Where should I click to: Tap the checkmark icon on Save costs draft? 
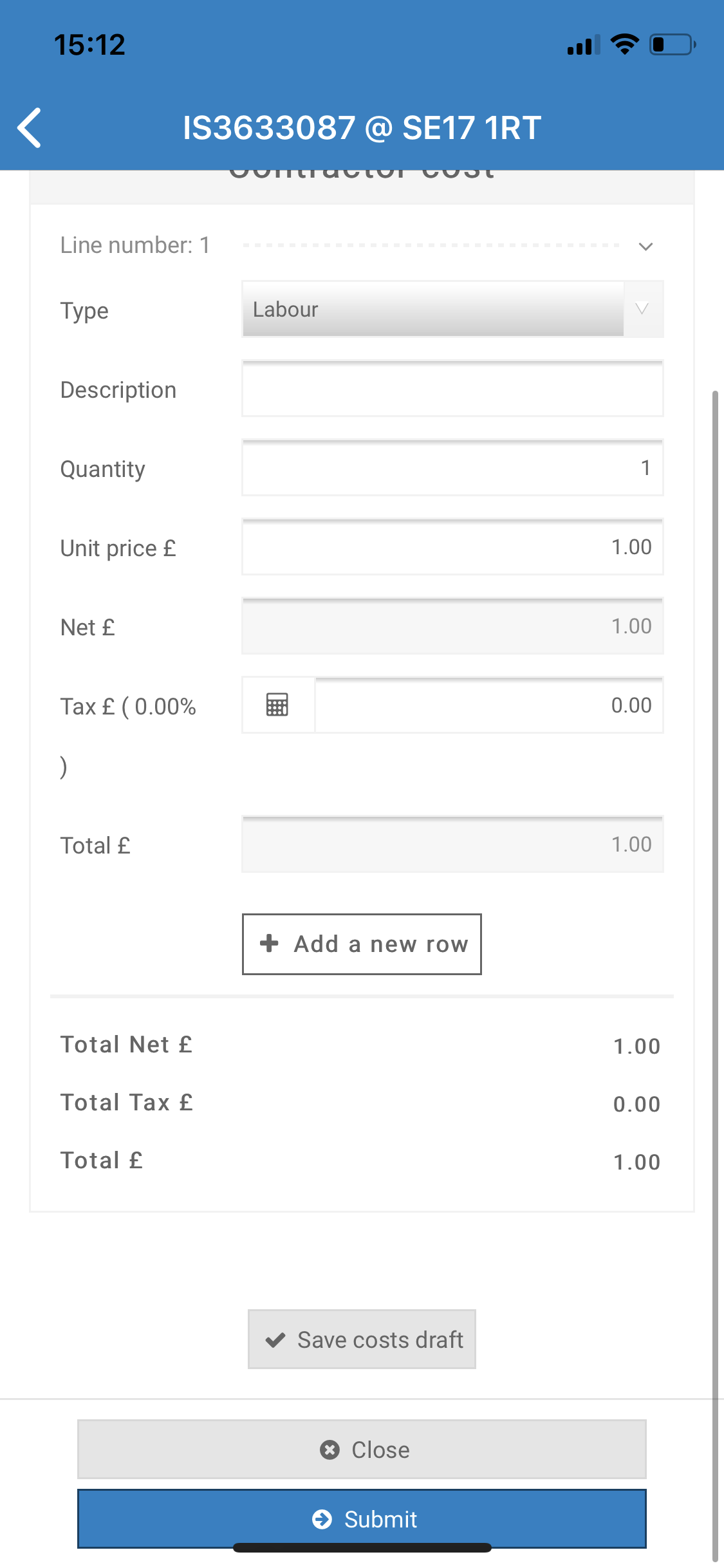click(275, 1339)
